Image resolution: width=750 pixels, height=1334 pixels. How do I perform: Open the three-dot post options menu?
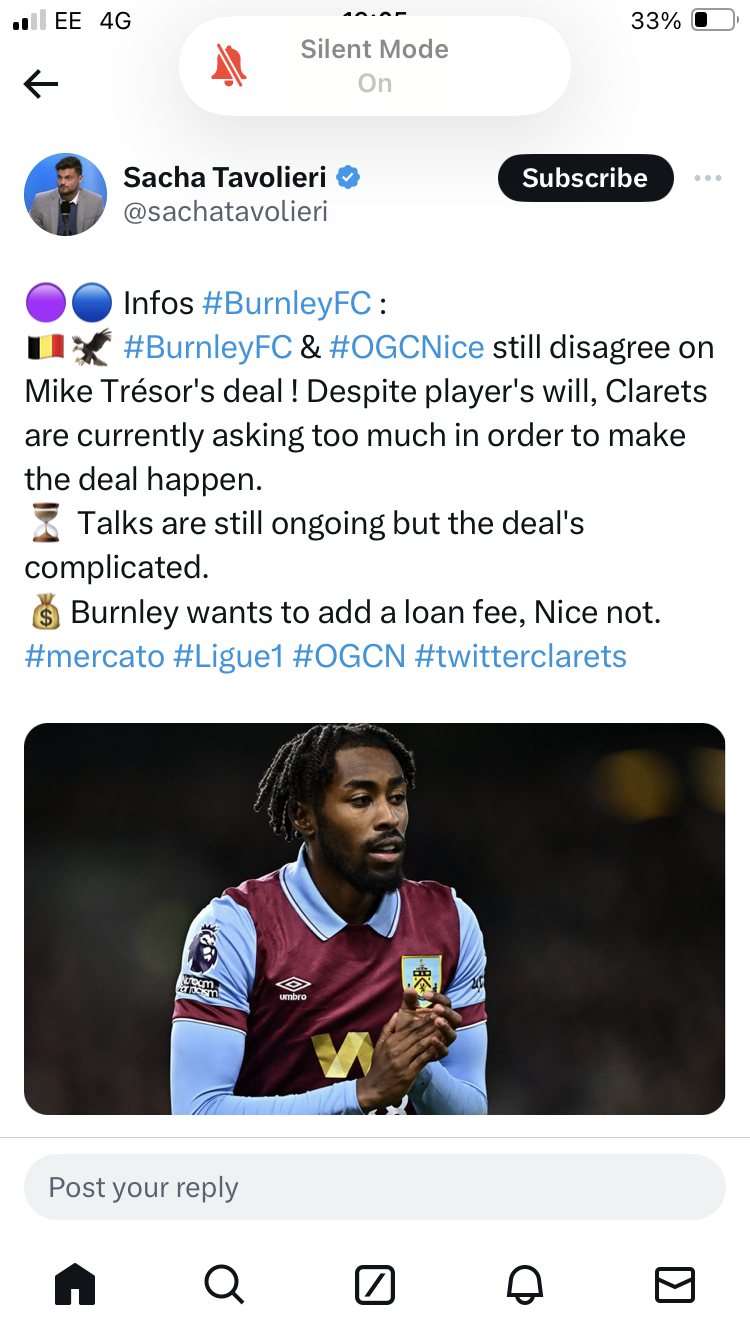(707, 178)
